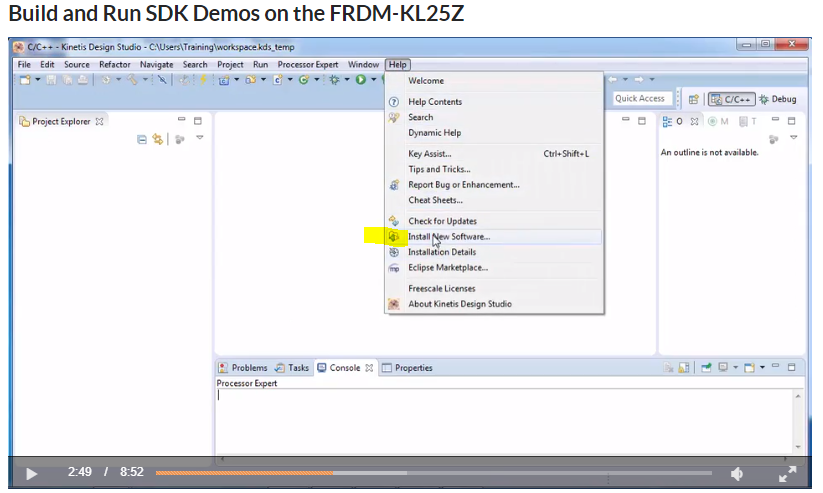The height and width of the screenshot is (493, 823).
Task: Click the Link with Editor icon
Action: coord(157,139)
